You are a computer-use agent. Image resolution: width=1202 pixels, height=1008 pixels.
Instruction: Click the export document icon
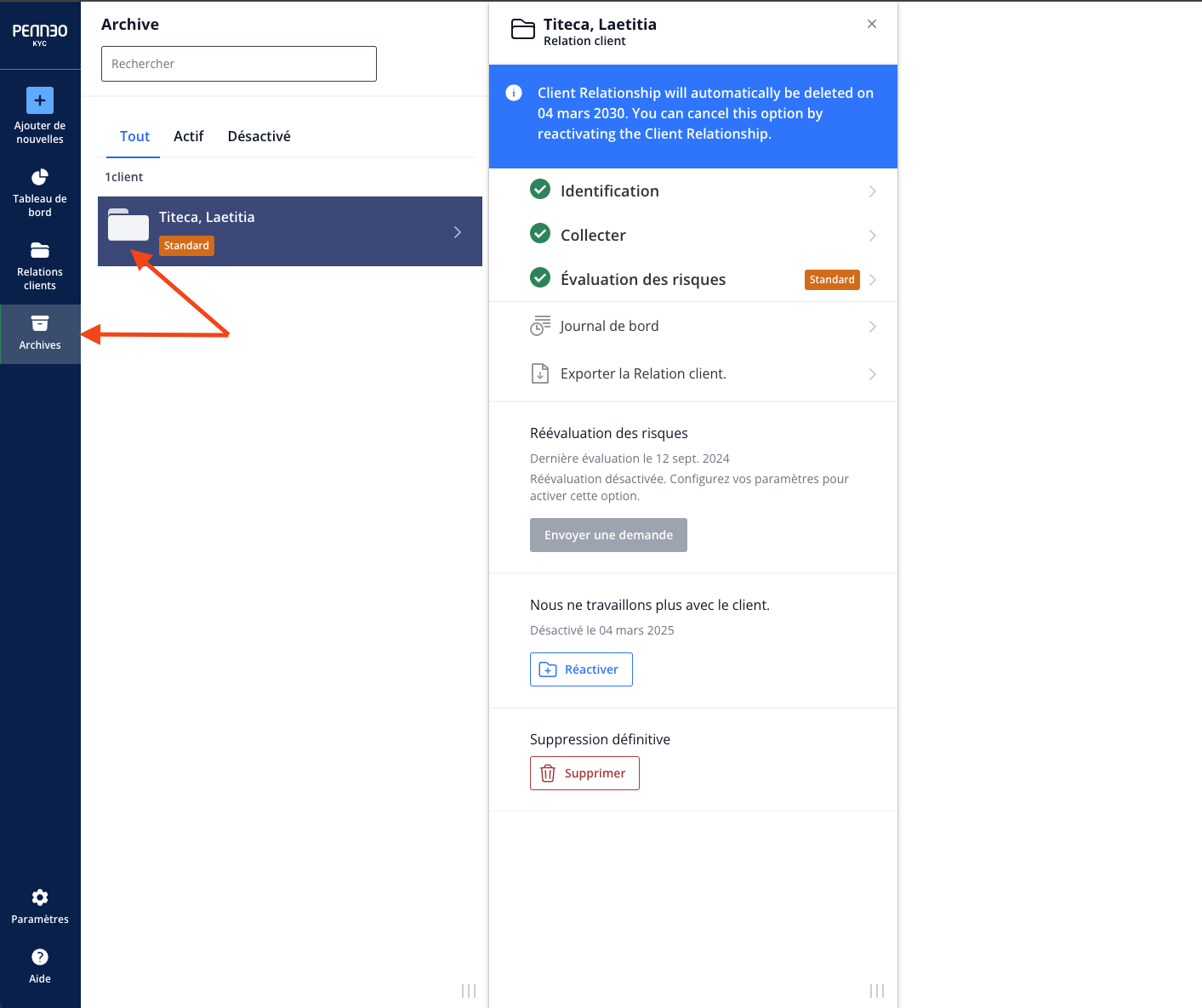point(540,373)
